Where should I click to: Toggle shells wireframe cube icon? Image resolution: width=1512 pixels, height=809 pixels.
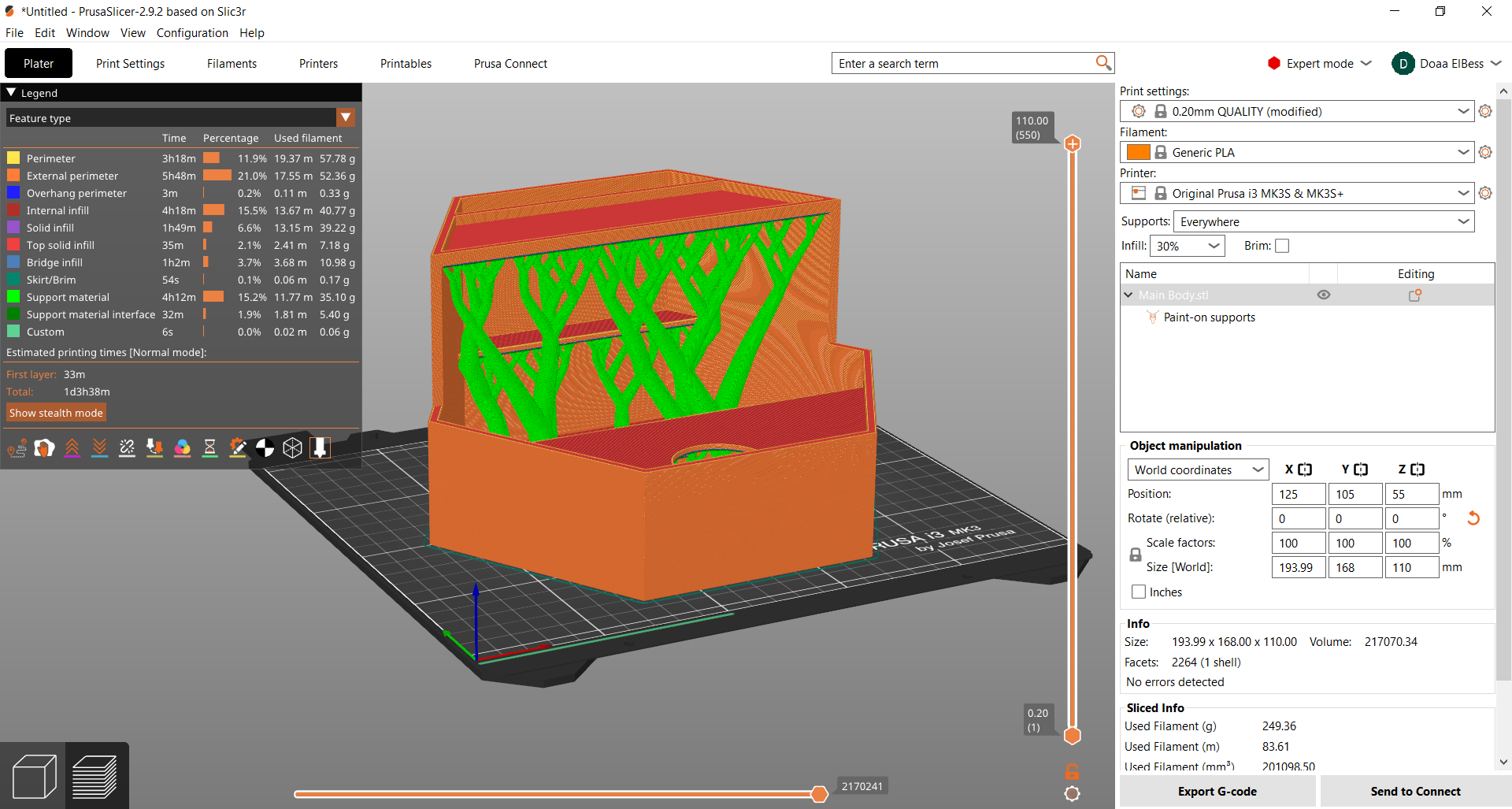coord(292,448)
